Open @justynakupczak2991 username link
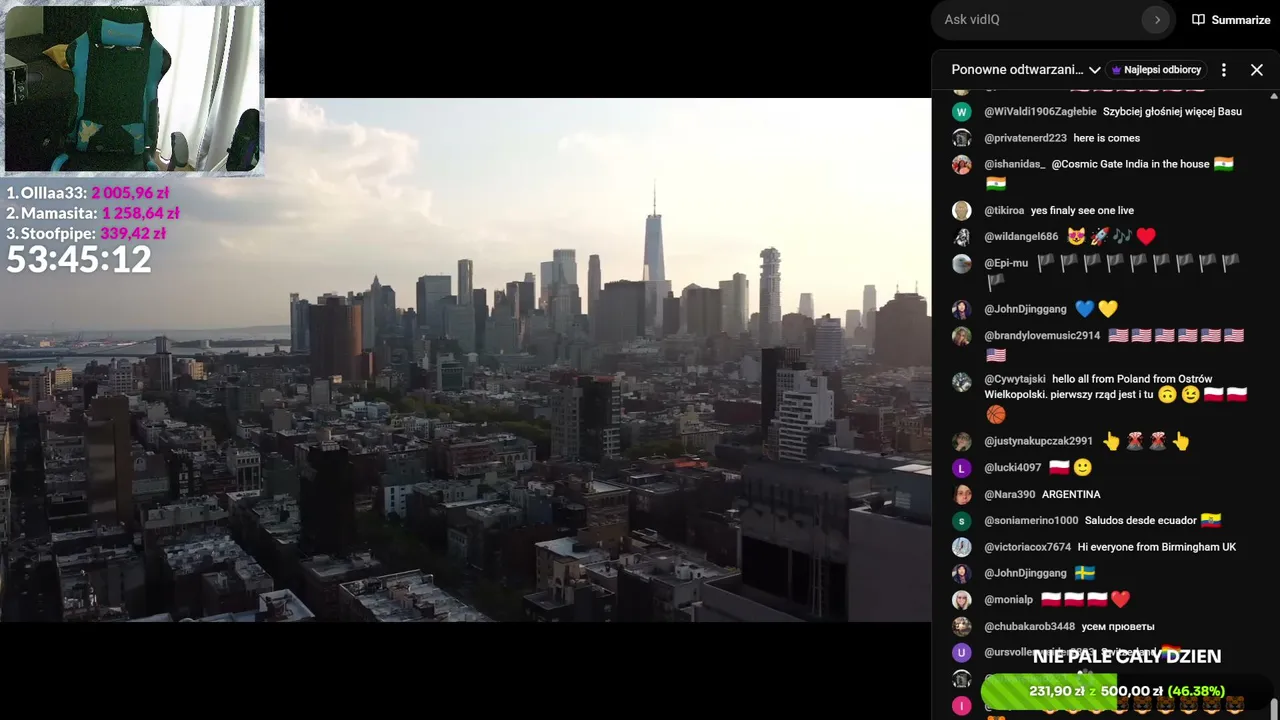This screenshot has width=1280, height=720. pos(1038,441)
